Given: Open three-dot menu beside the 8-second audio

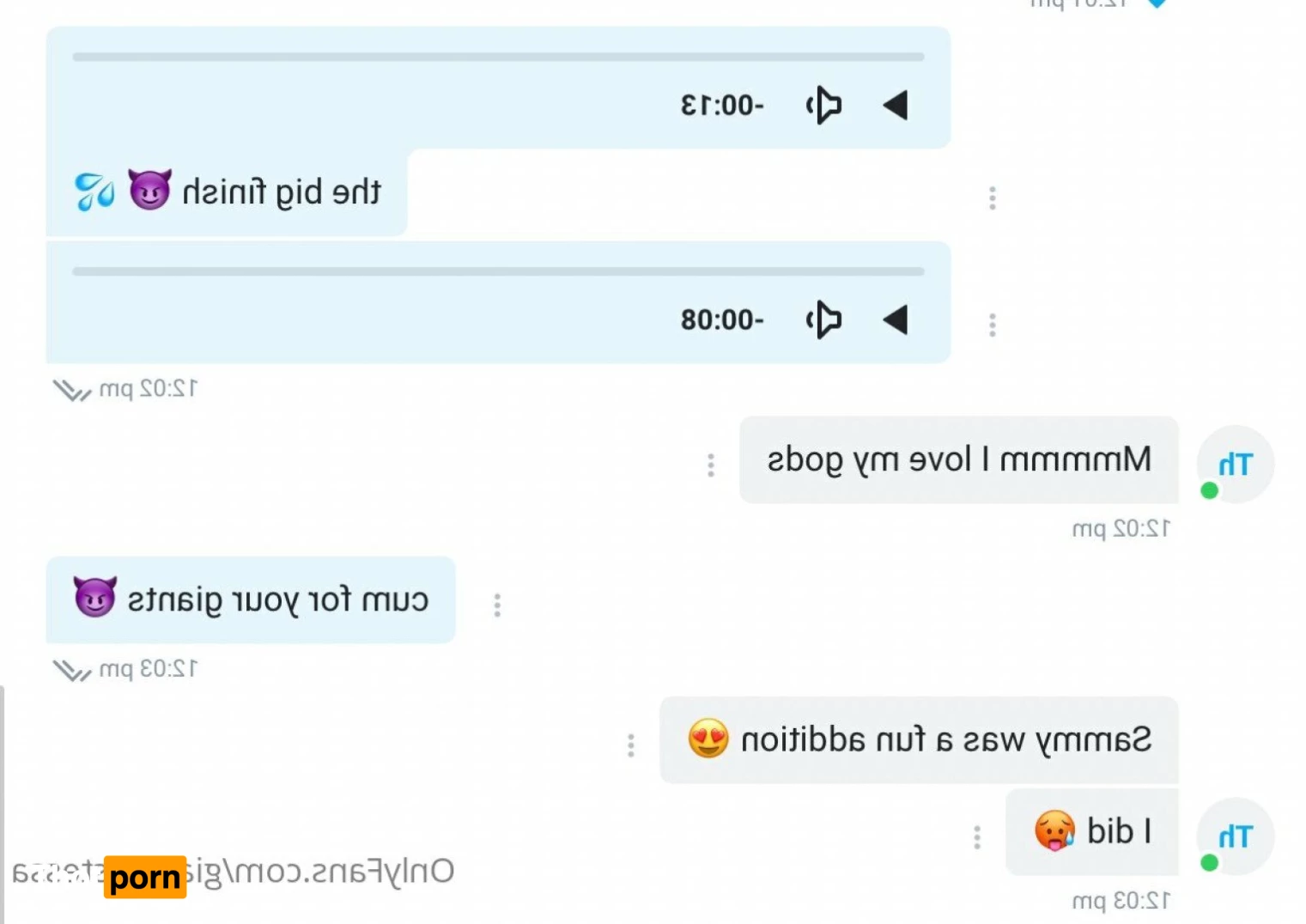Looking at the screenshot, I should tap(993, 325).
